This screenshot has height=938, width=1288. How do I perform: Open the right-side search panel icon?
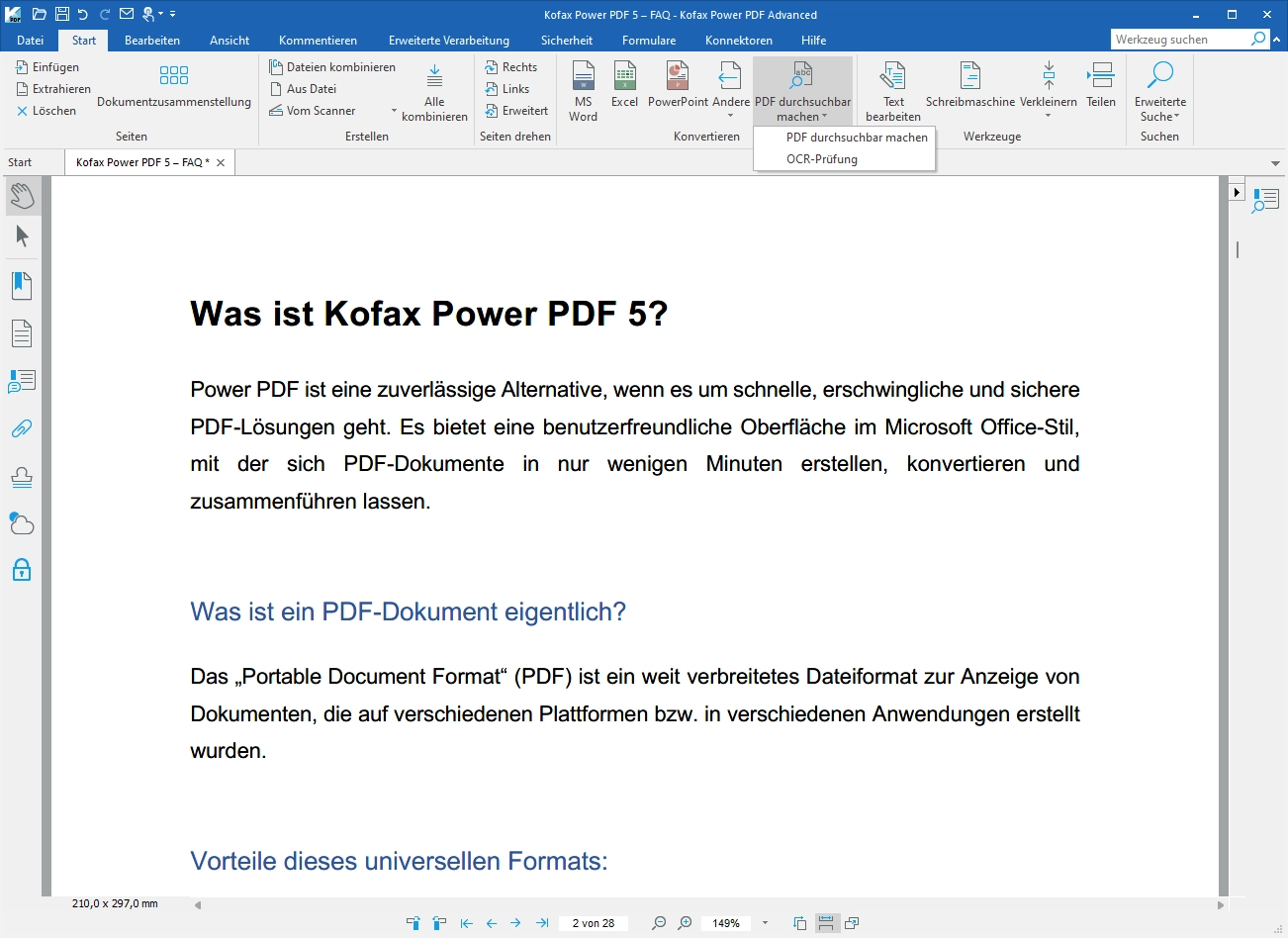tap(1265, 200)
